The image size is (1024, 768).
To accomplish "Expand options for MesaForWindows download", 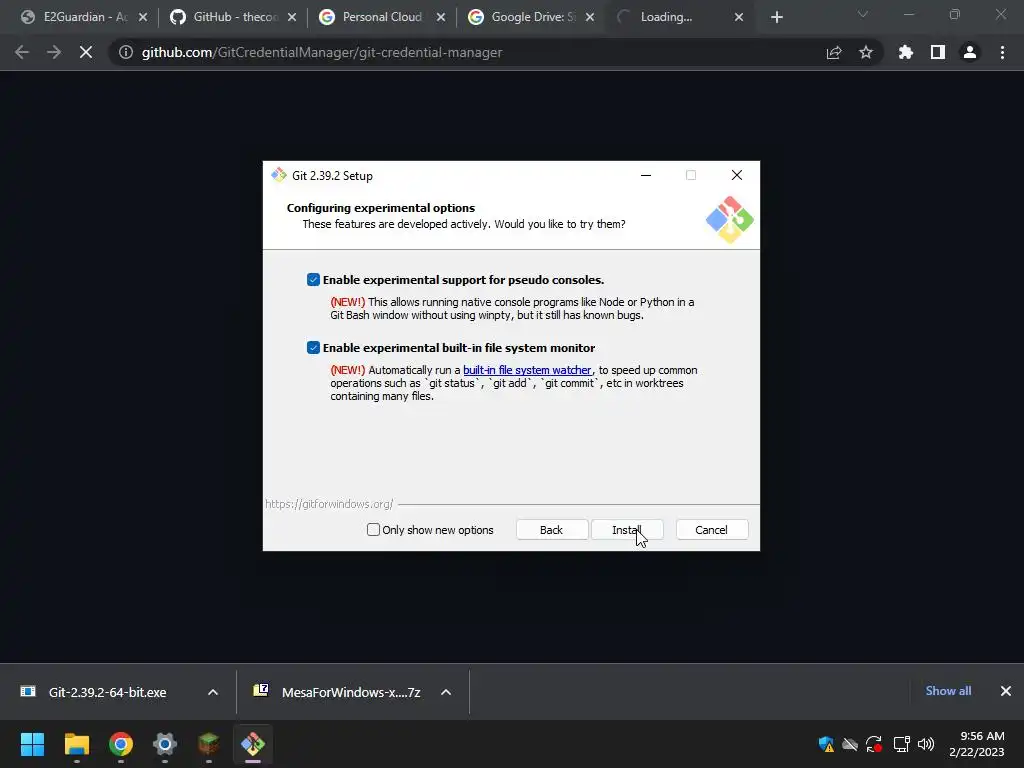I will pos(446,692).
